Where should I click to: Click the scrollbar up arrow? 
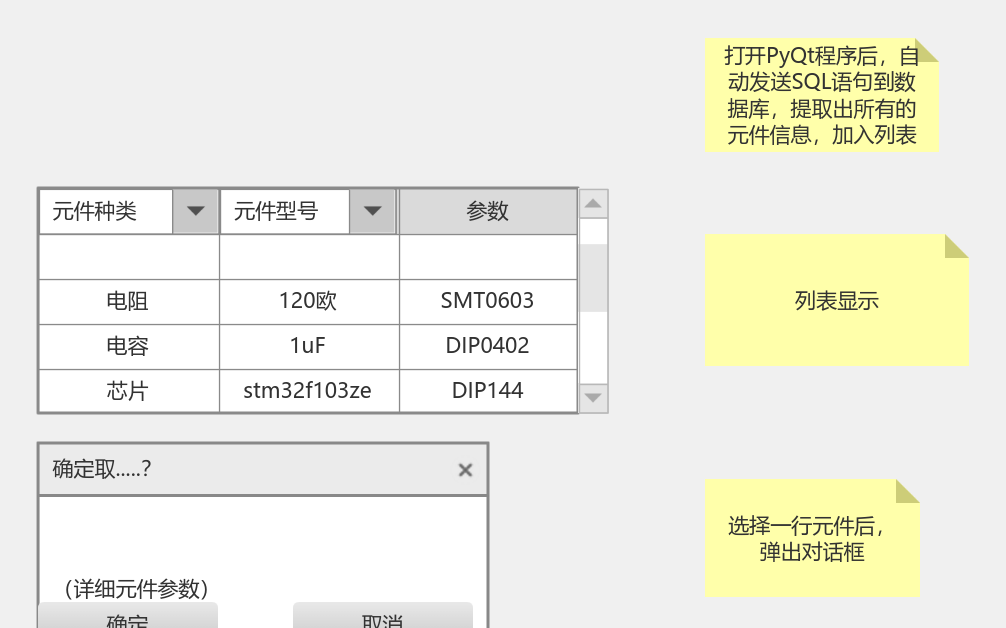click(x=593, y=201)
